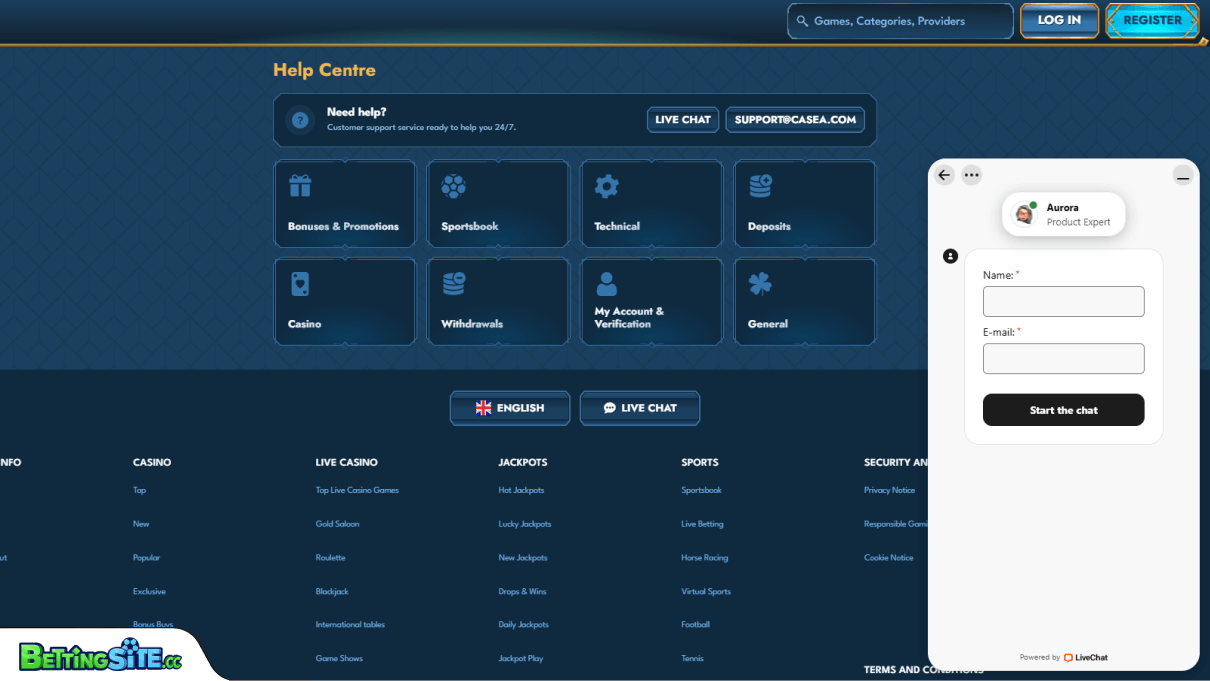Select the Sportsbook ball icon tile
This screenshot has height=681, width=1210.
[453, 186]
